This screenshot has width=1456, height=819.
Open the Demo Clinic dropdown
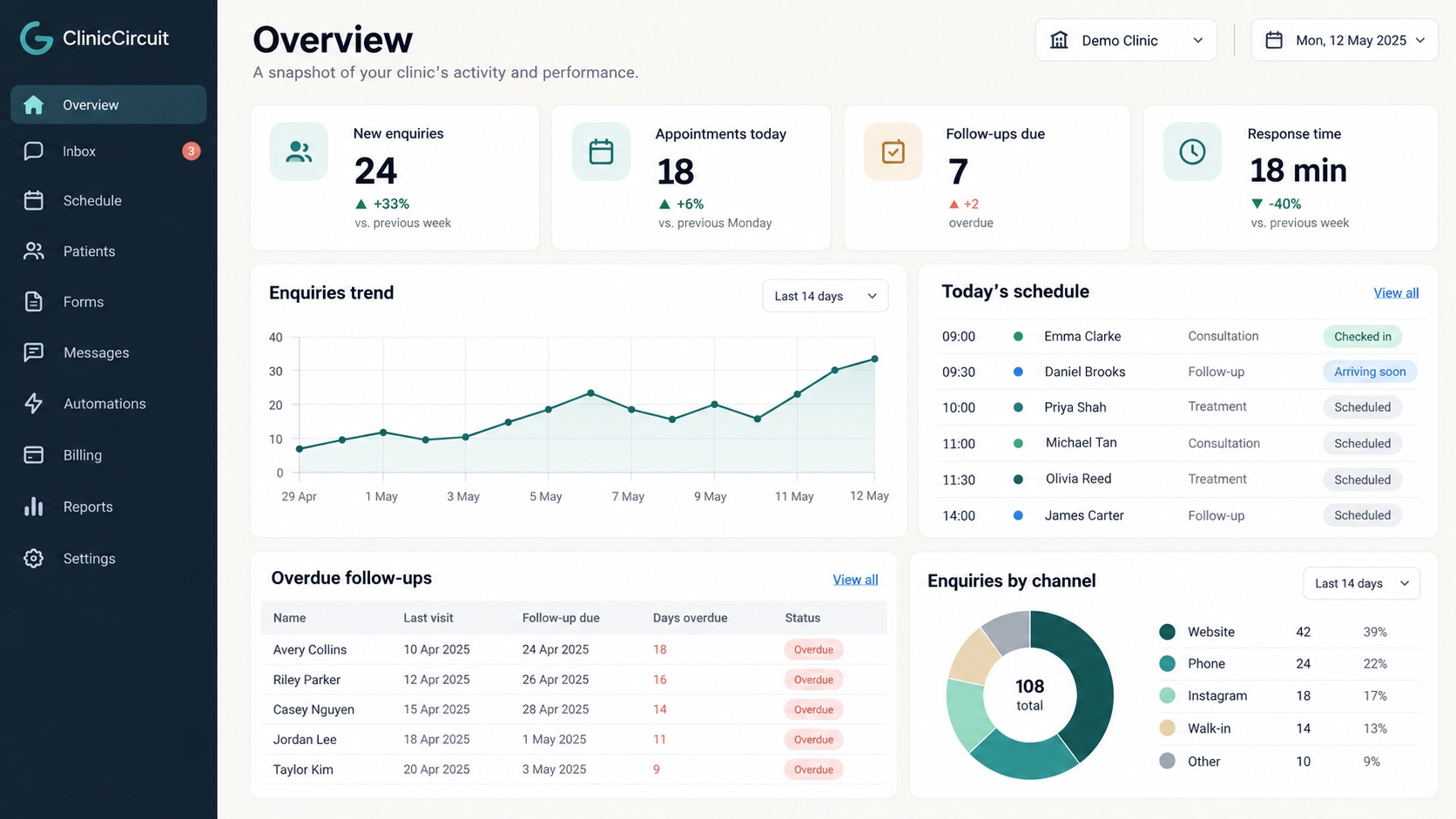point(1126,40)
